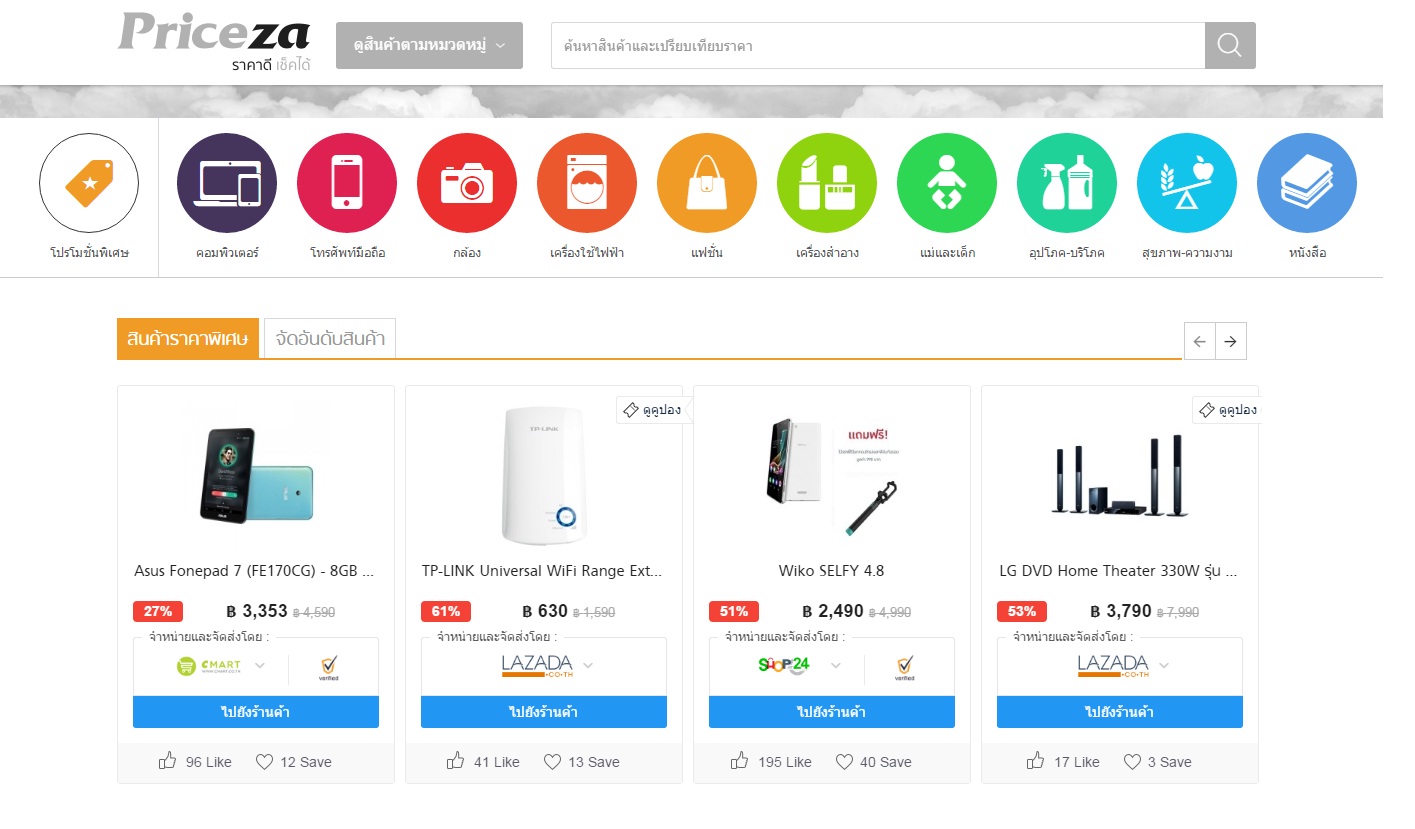The width and height of the screenshot is (1415, 829).
Task: Open the แม่และเด็ก mother and baby category
Action: 947,183
